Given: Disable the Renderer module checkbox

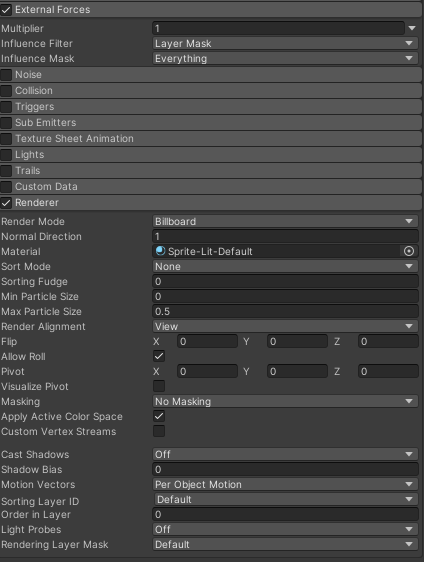Looking at the screenshot, I should (6, 203).
